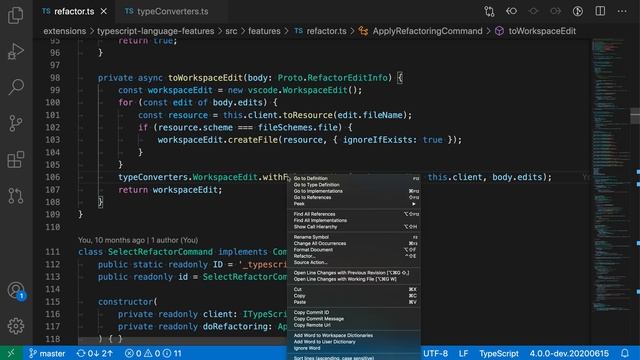The height and width of the screenshot is (360, 640).
Task: Change end of line sequence LF
Action: (463, 353)
